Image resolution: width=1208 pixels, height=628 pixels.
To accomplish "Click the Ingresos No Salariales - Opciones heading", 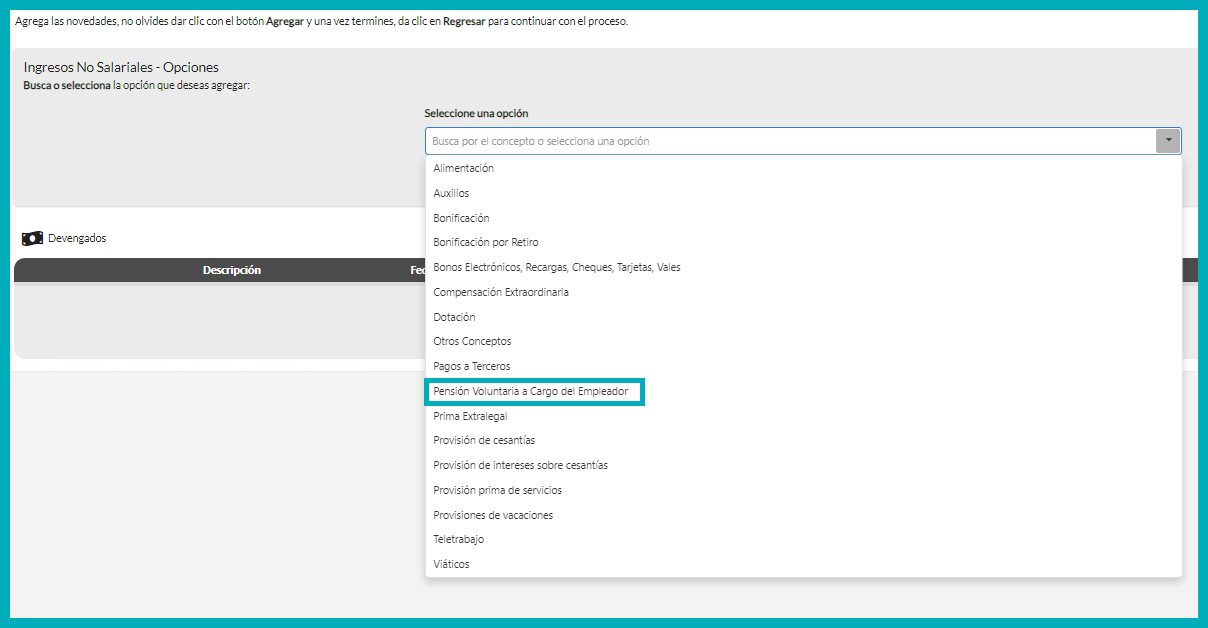I will point(121,68).
